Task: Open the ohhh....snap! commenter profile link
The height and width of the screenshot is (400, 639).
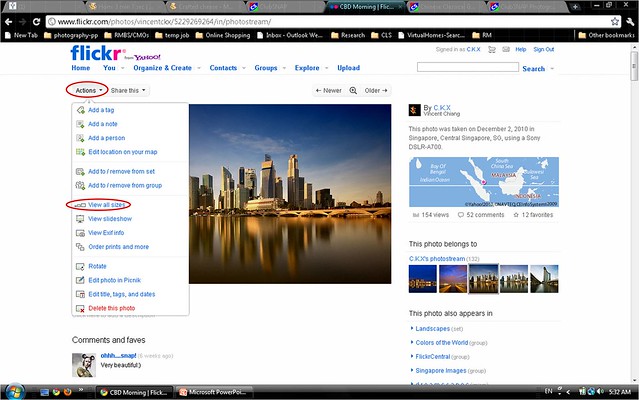Action: point(118,356)
